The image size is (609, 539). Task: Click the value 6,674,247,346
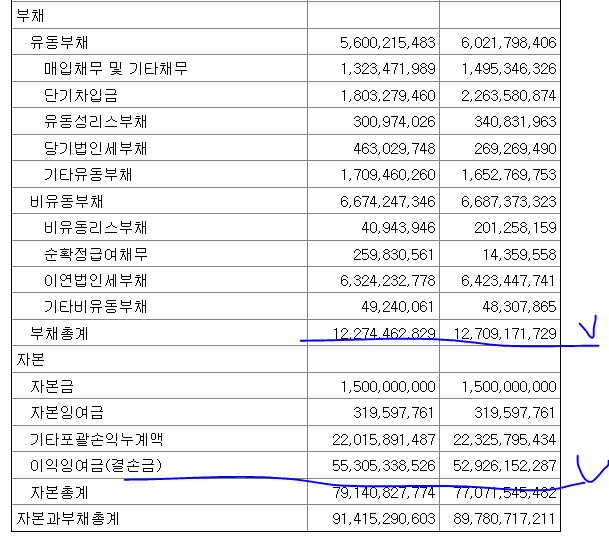pyautogui.click(x=387, y=202)
